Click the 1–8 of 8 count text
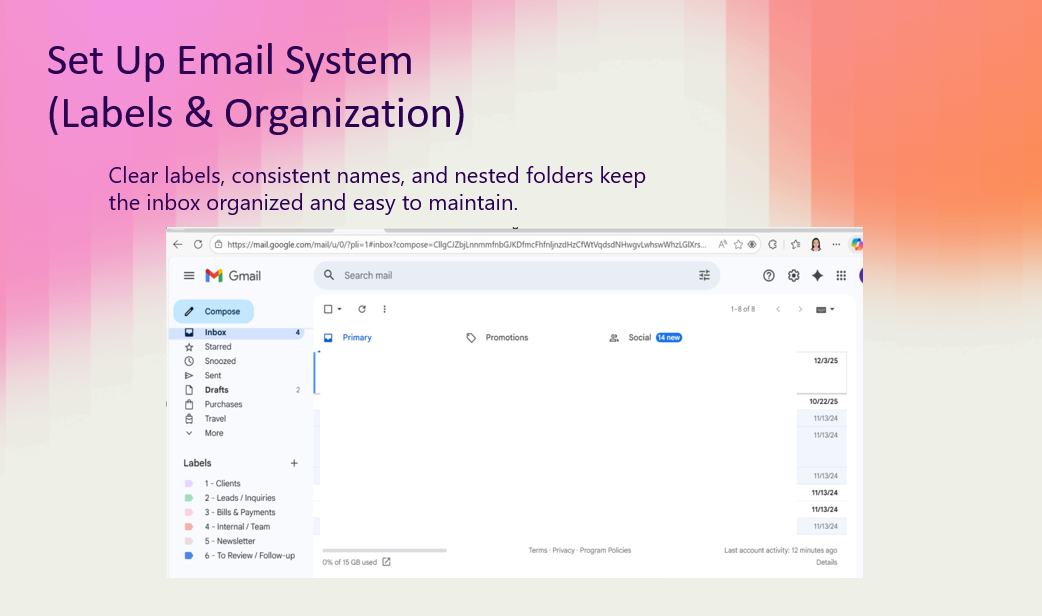This screenshot has width=1042, height=616. (x=743, y=309)
